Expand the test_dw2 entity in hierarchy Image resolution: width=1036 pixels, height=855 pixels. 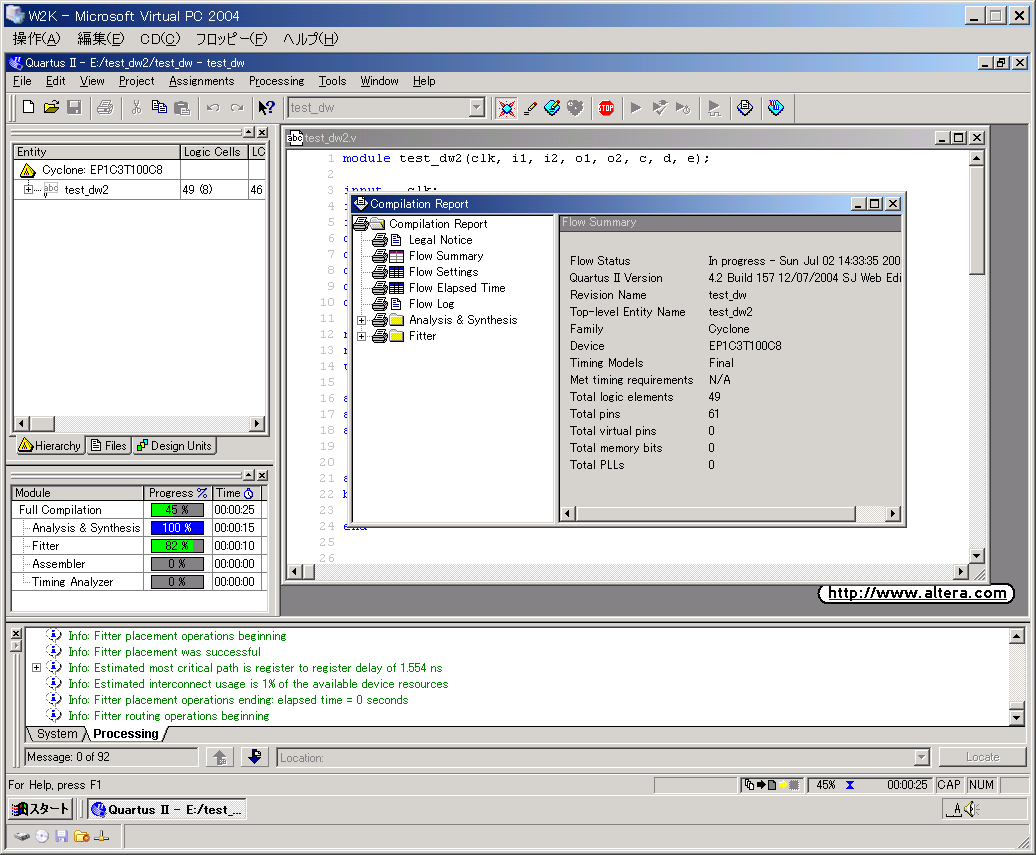28,190
